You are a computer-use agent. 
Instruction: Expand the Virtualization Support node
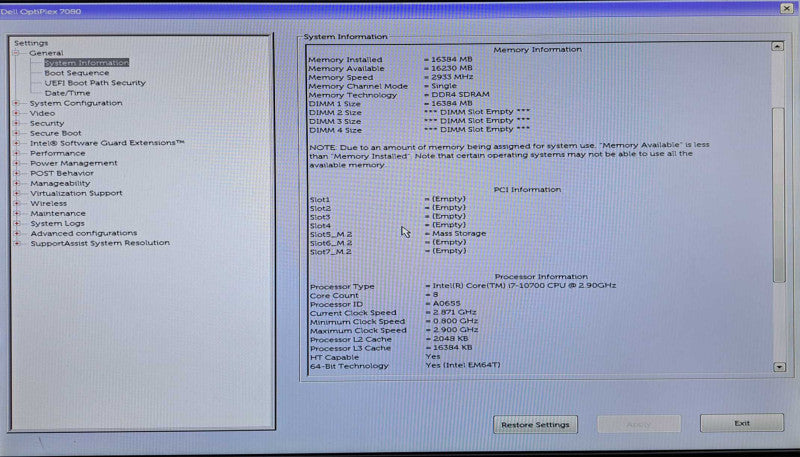(x=16, y=193)
